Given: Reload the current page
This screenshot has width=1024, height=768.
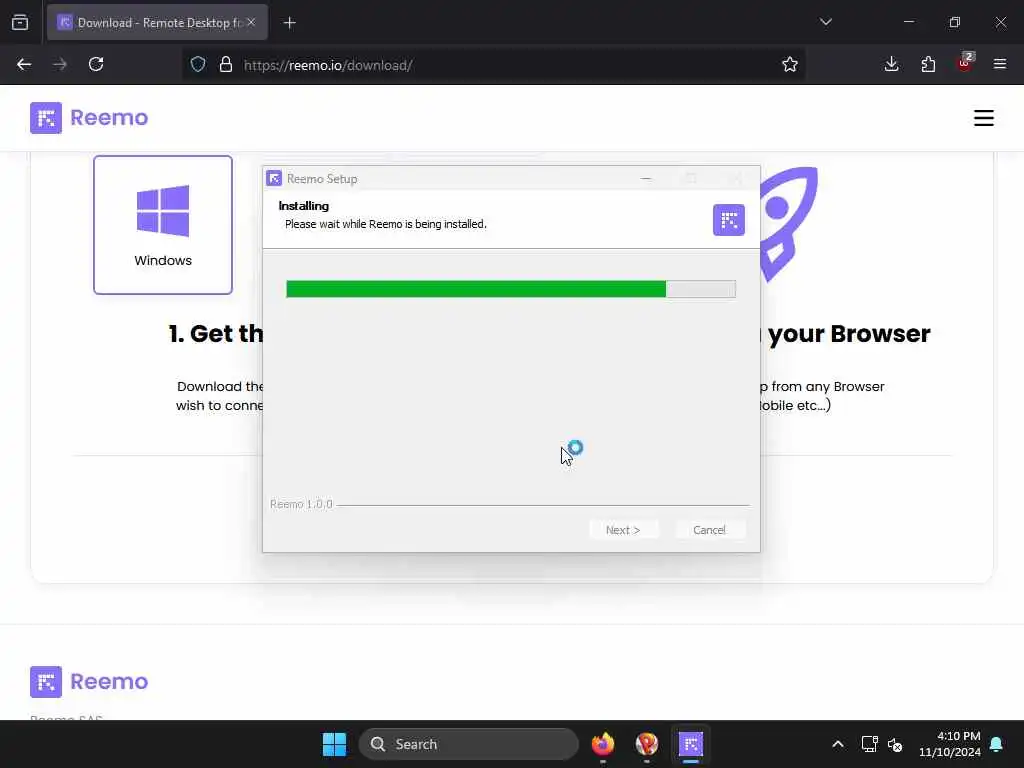Looking at the screenshot, I should click(x=96, y=64).
